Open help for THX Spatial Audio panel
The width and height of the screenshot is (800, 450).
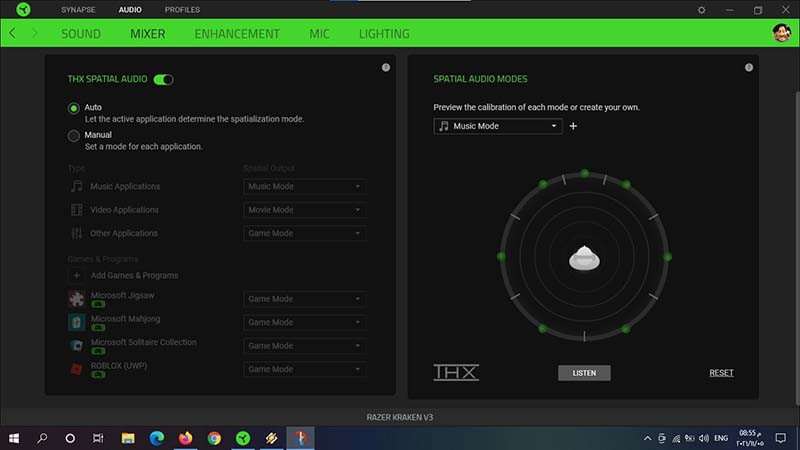[386, 68]
